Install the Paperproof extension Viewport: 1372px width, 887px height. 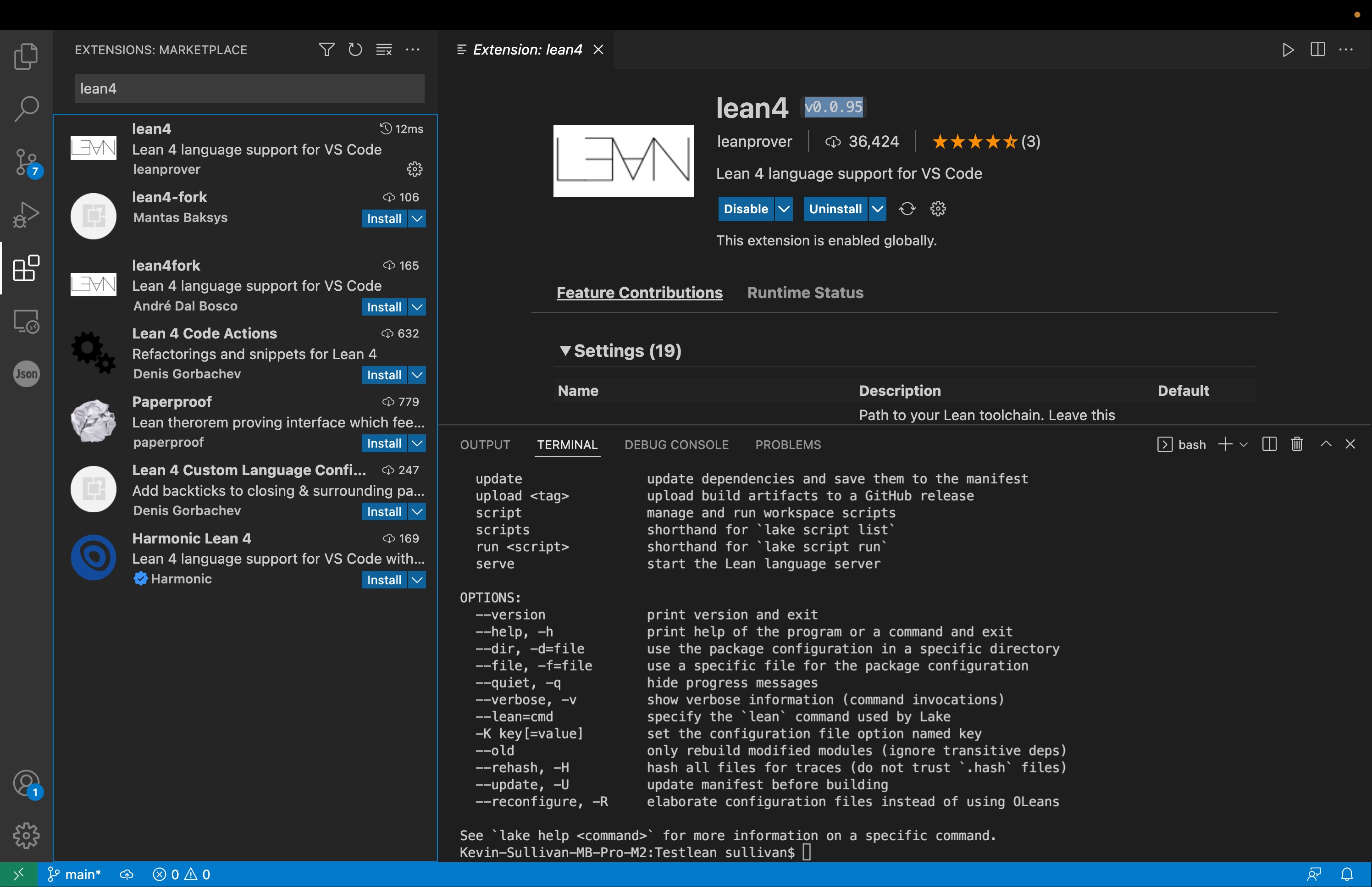point(384,443)
